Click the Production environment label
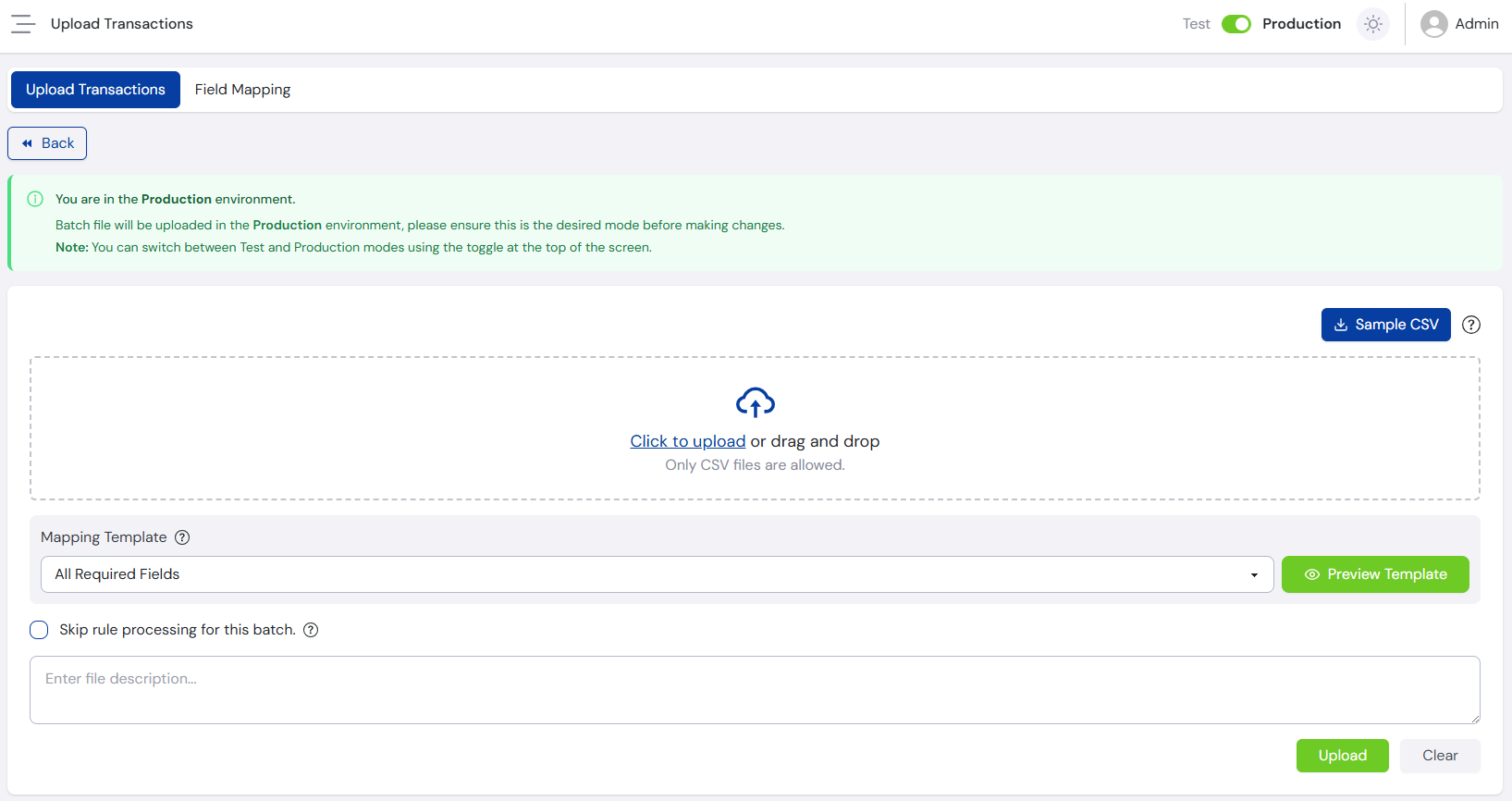 pos(1301,24)
